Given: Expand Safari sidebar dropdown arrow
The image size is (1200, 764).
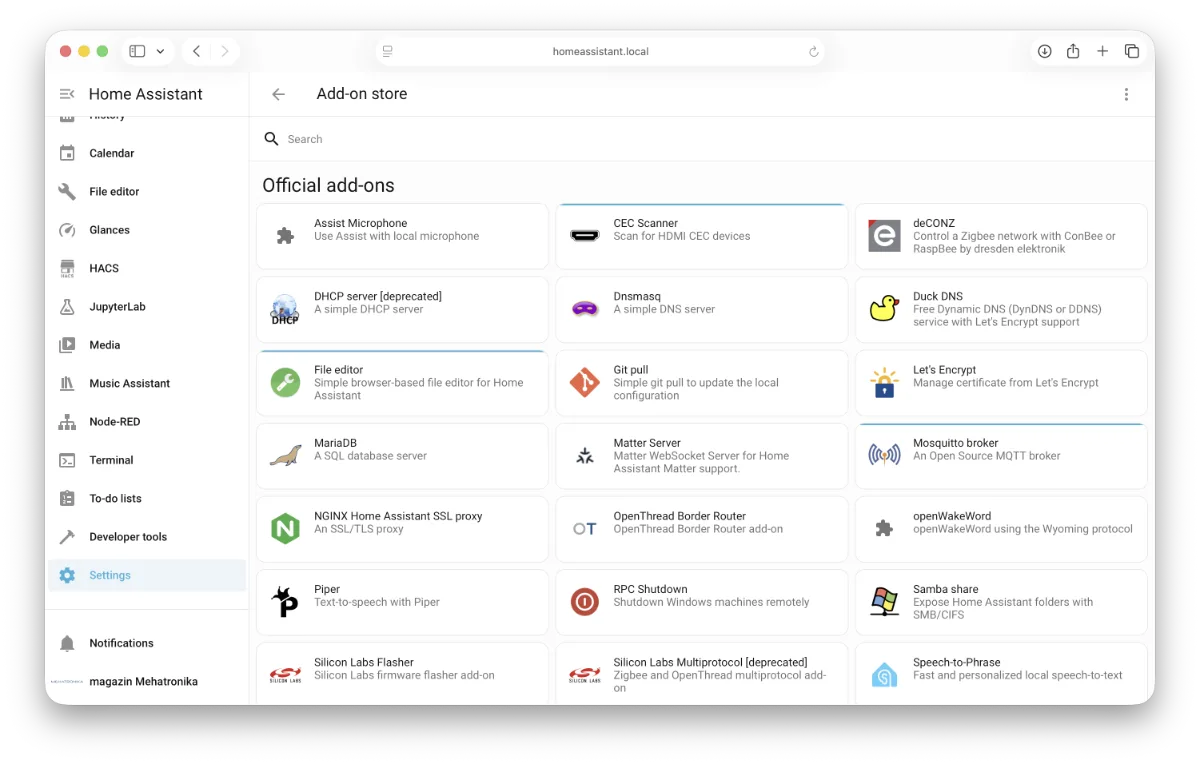Looking at the screenshot, I should coord(160,51).
